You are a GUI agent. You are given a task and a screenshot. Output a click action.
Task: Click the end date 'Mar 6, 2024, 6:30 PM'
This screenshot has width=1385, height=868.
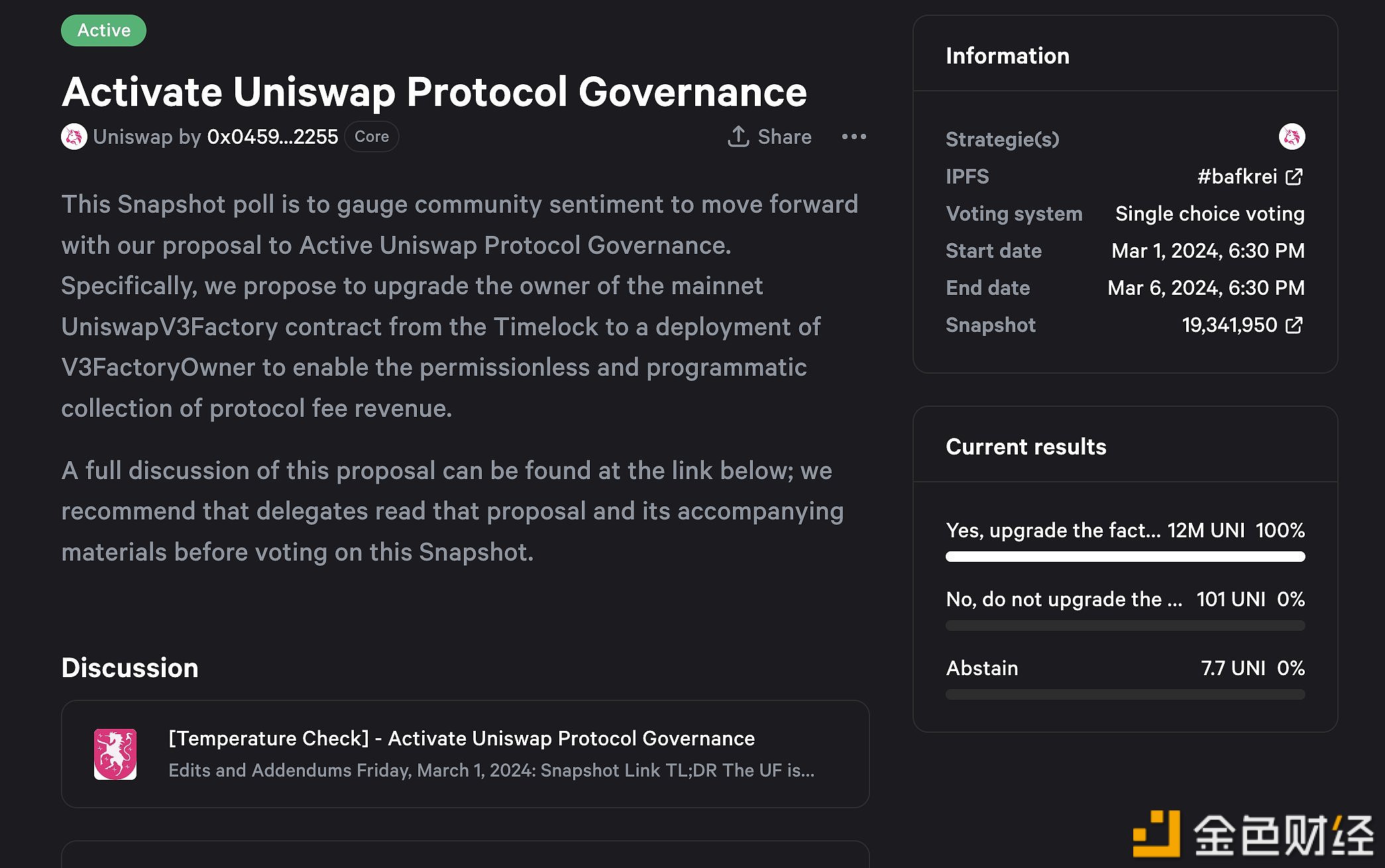coord(1206,288)
